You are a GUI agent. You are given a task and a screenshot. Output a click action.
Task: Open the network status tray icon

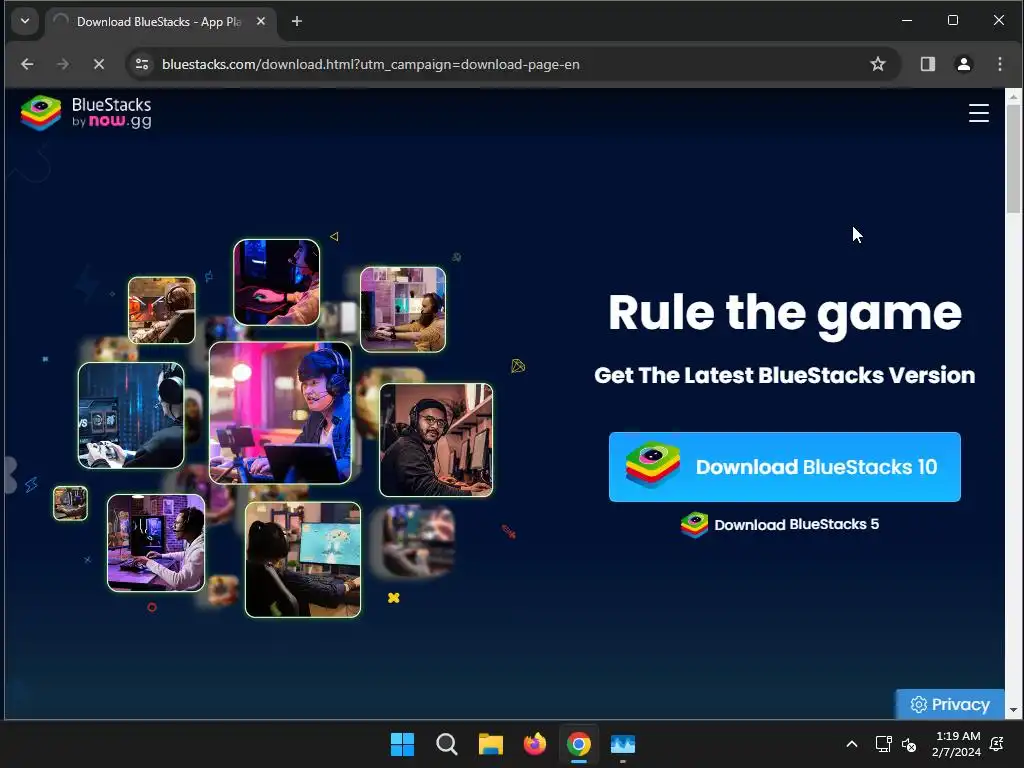pyautogui.click(x=883, y=744)
